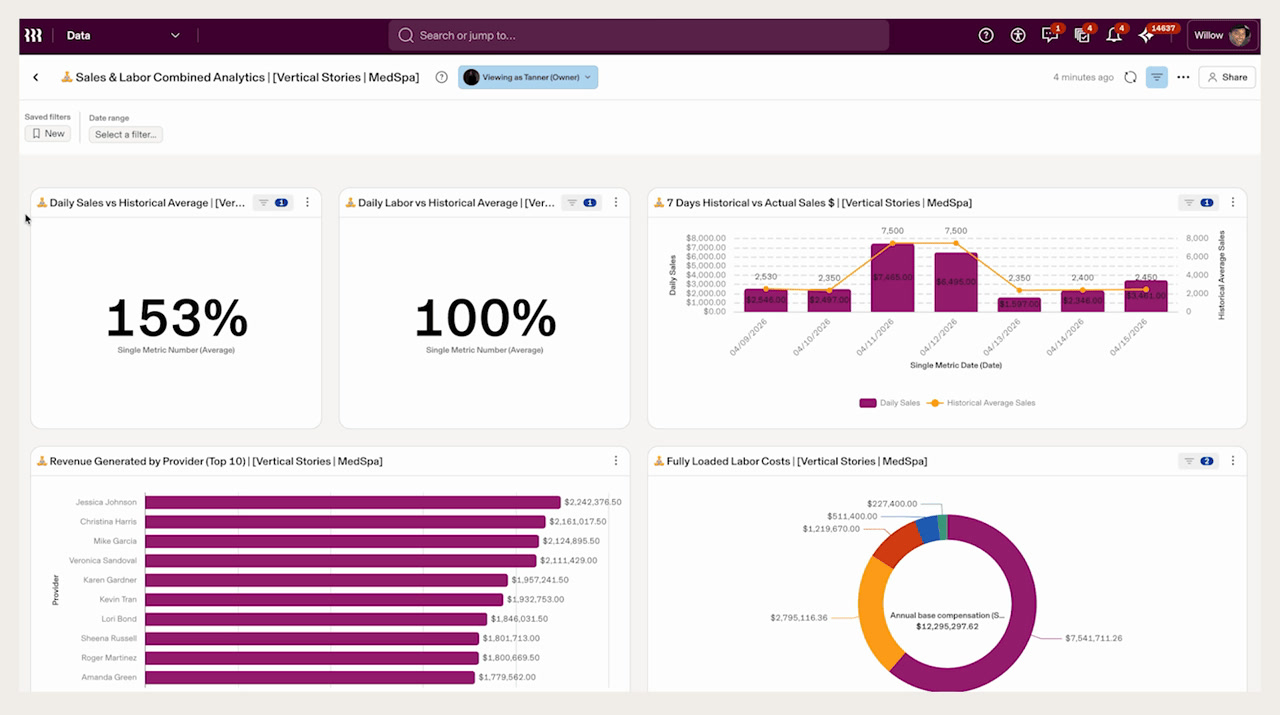Open options menu on 7 Days Historical card
1280x715 pixels.
point(1233,203)
